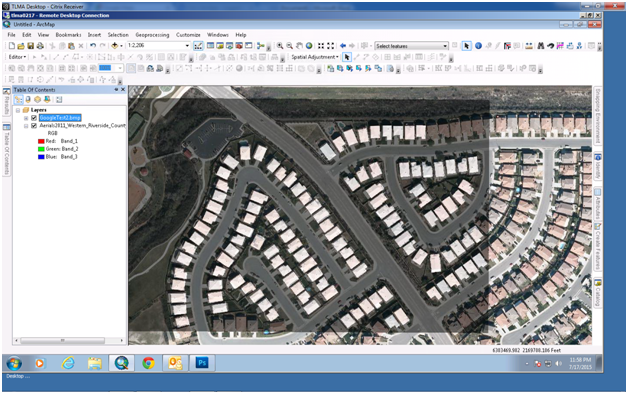Toggle Aerials2011_Western_Riverside layer visibility
Screen dimensions: 628x394
point(34,126)
